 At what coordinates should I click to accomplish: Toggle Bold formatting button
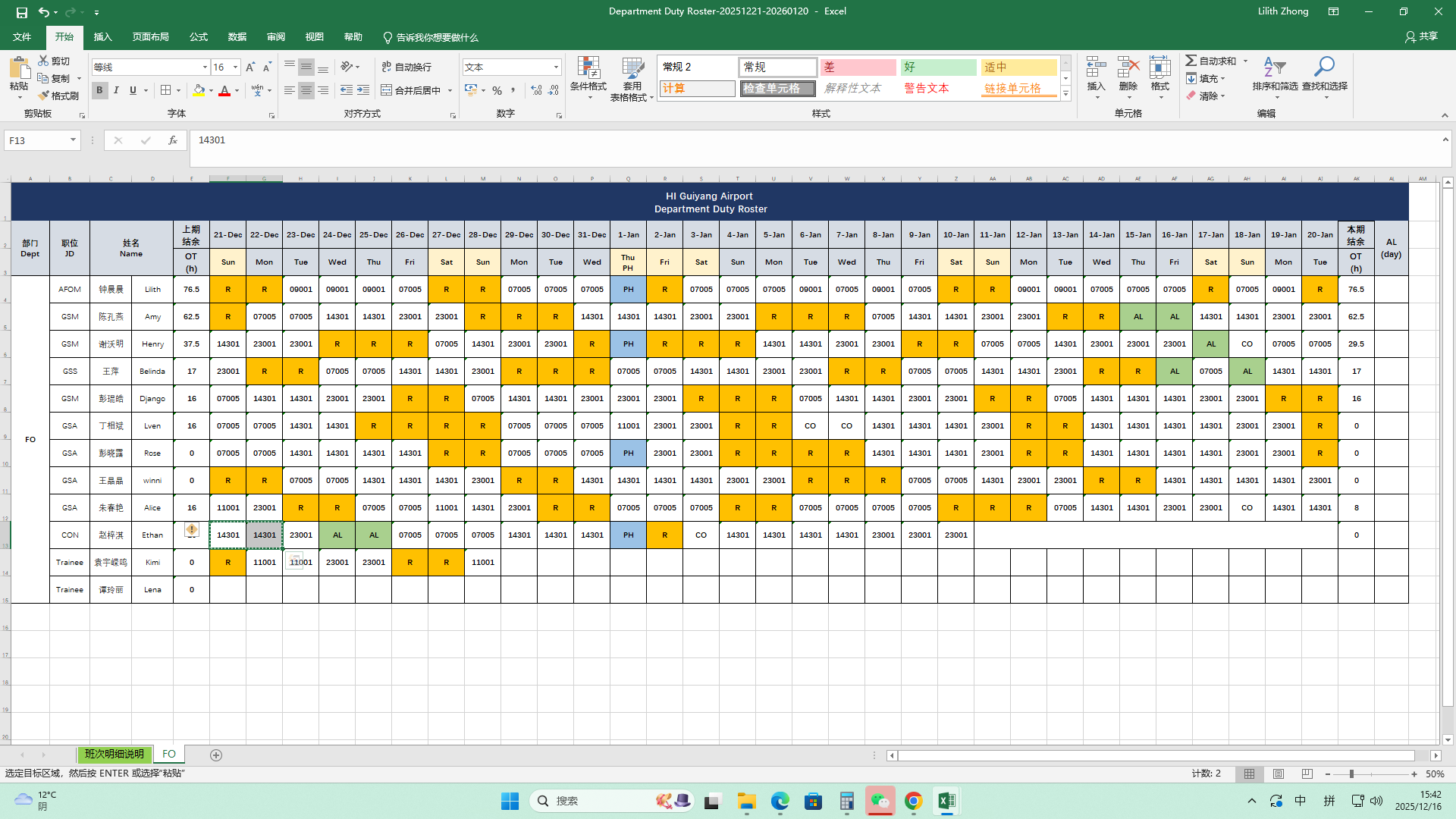click(x=99, y=90)
